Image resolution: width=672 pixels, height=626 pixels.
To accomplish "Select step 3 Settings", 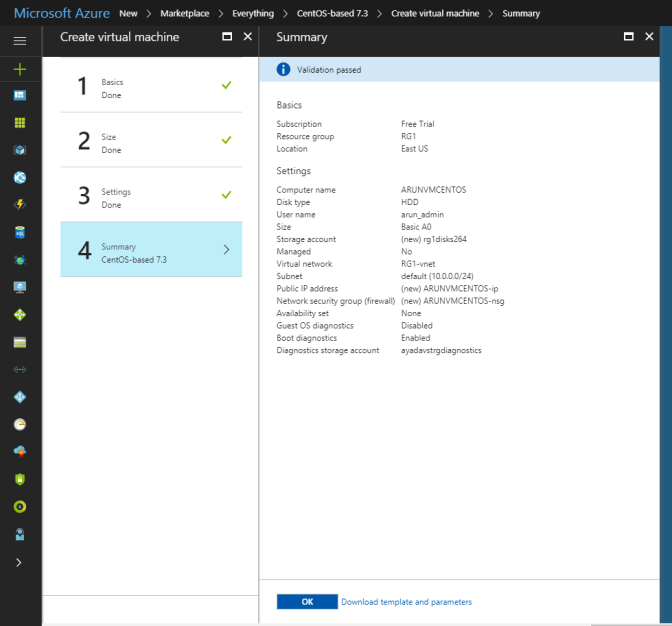I will (150, 196).
